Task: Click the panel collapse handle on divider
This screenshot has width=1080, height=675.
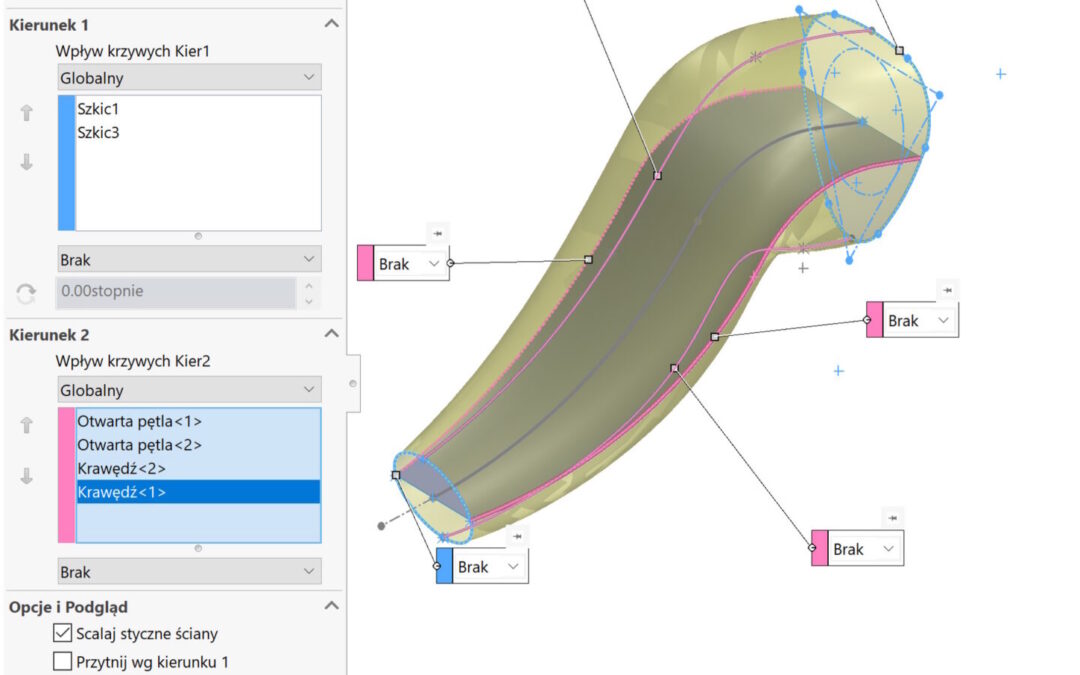Action: 353,383
